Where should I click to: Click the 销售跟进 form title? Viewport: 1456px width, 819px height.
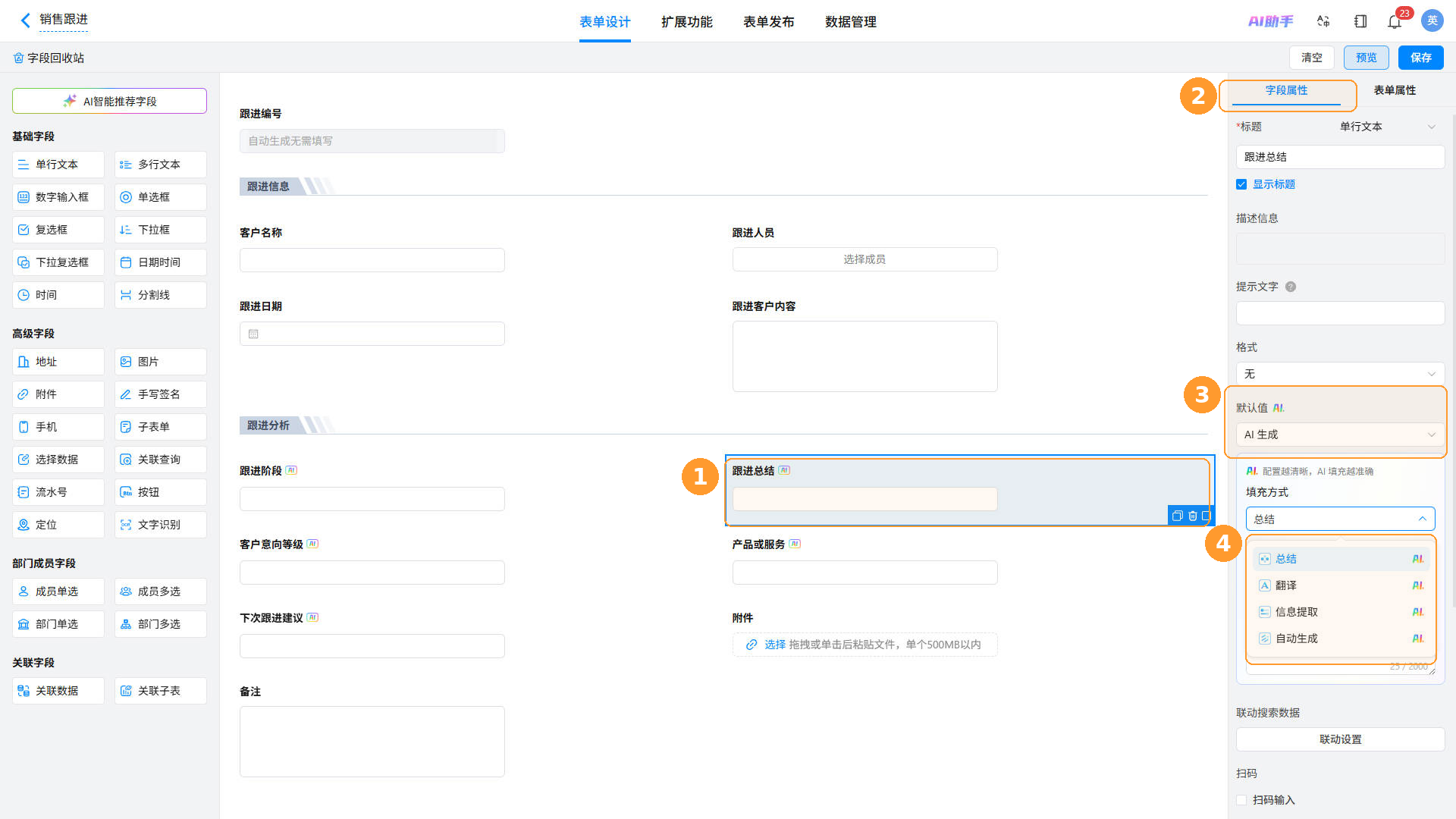pyautogui.click(x=64, y=20)
